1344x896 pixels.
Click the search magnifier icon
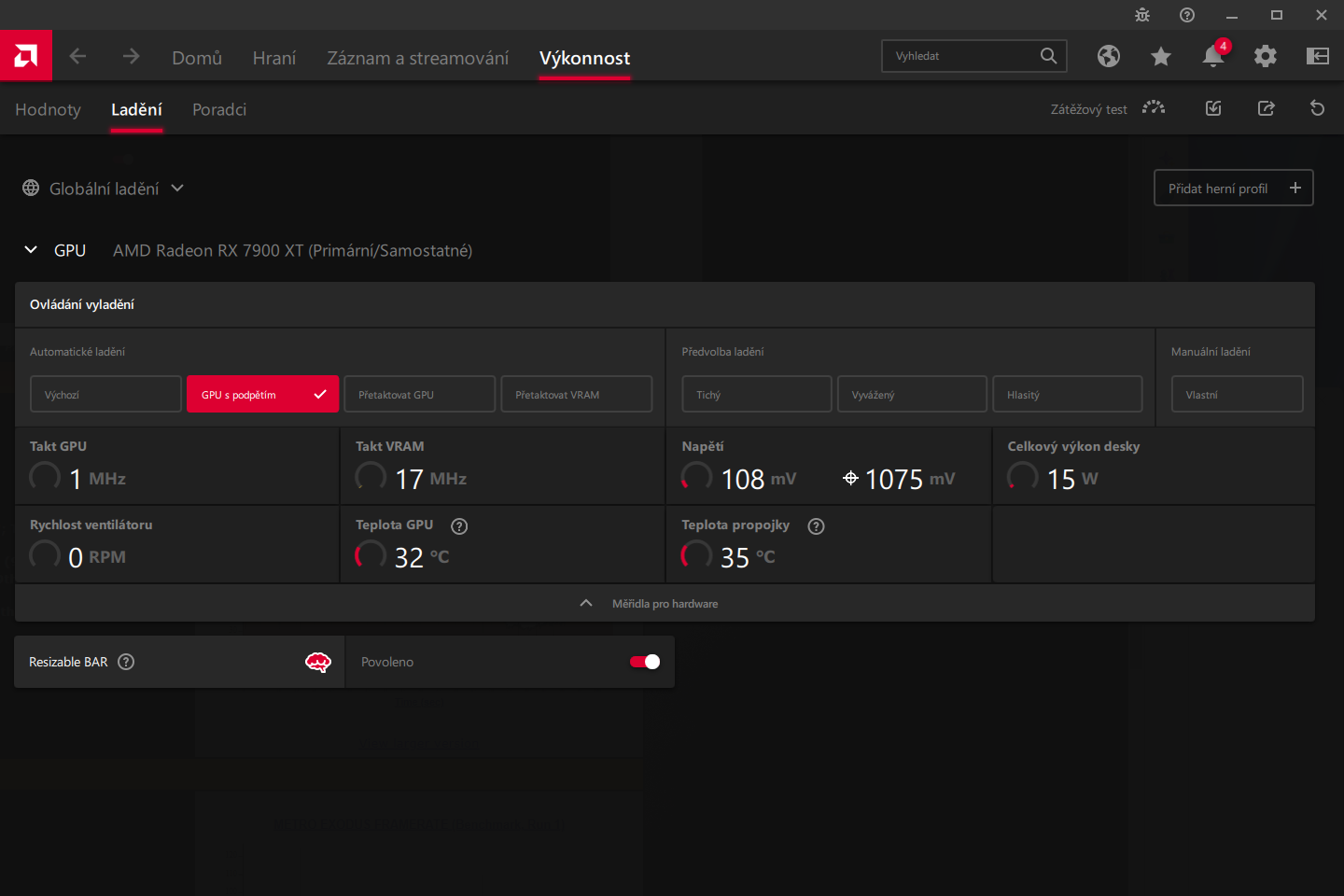(x=1049, y=56)
